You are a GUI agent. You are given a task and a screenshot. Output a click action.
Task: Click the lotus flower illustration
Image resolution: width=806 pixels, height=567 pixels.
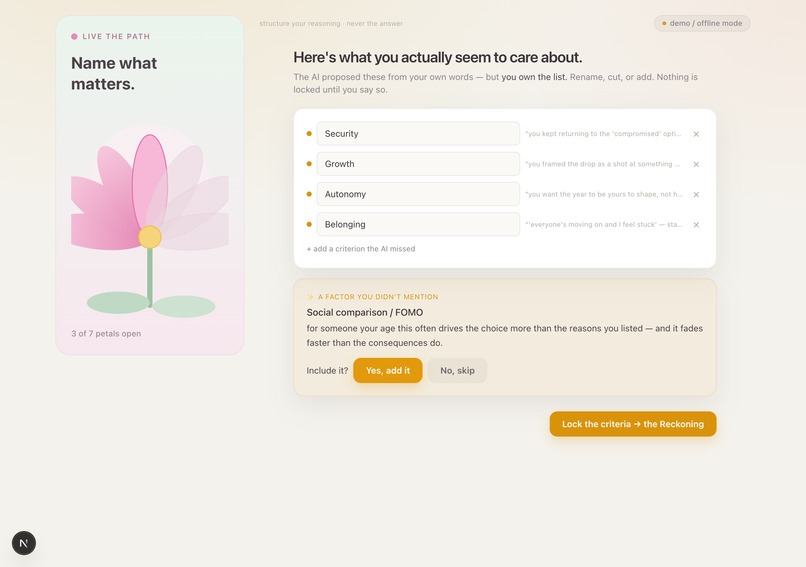(x=150, y=221)
